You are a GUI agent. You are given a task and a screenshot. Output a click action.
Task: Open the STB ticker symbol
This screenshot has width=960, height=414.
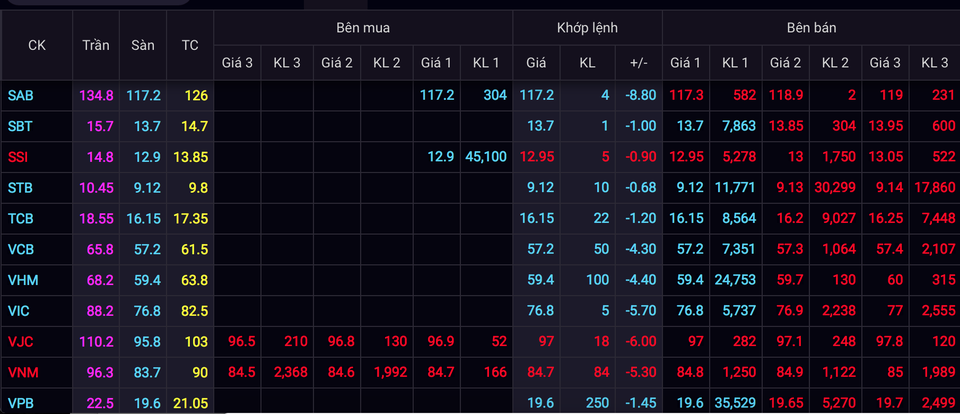click(x=20, y=188)
